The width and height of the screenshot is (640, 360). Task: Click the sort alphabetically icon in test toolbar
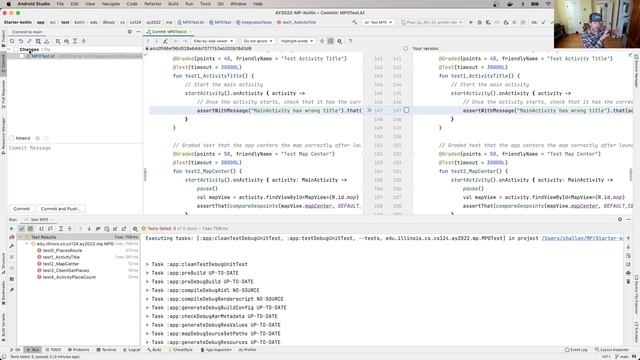pyautogui.click(x=41, y=229)
